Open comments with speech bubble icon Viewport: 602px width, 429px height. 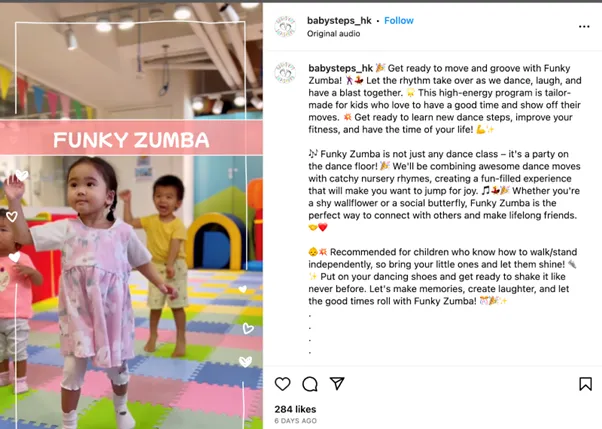pos(310,384)
